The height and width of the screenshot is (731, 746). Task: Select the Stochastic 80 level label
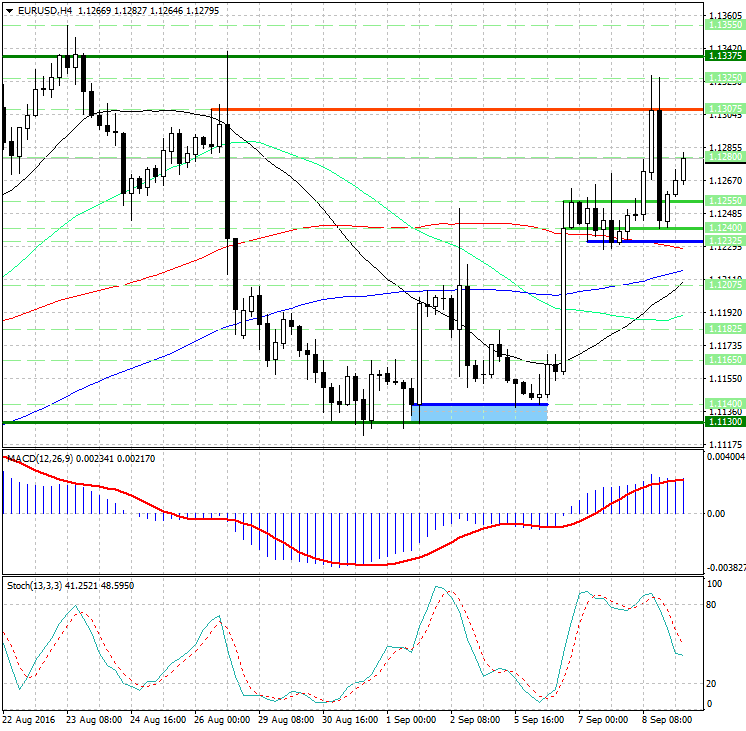[x=711, y=605]
